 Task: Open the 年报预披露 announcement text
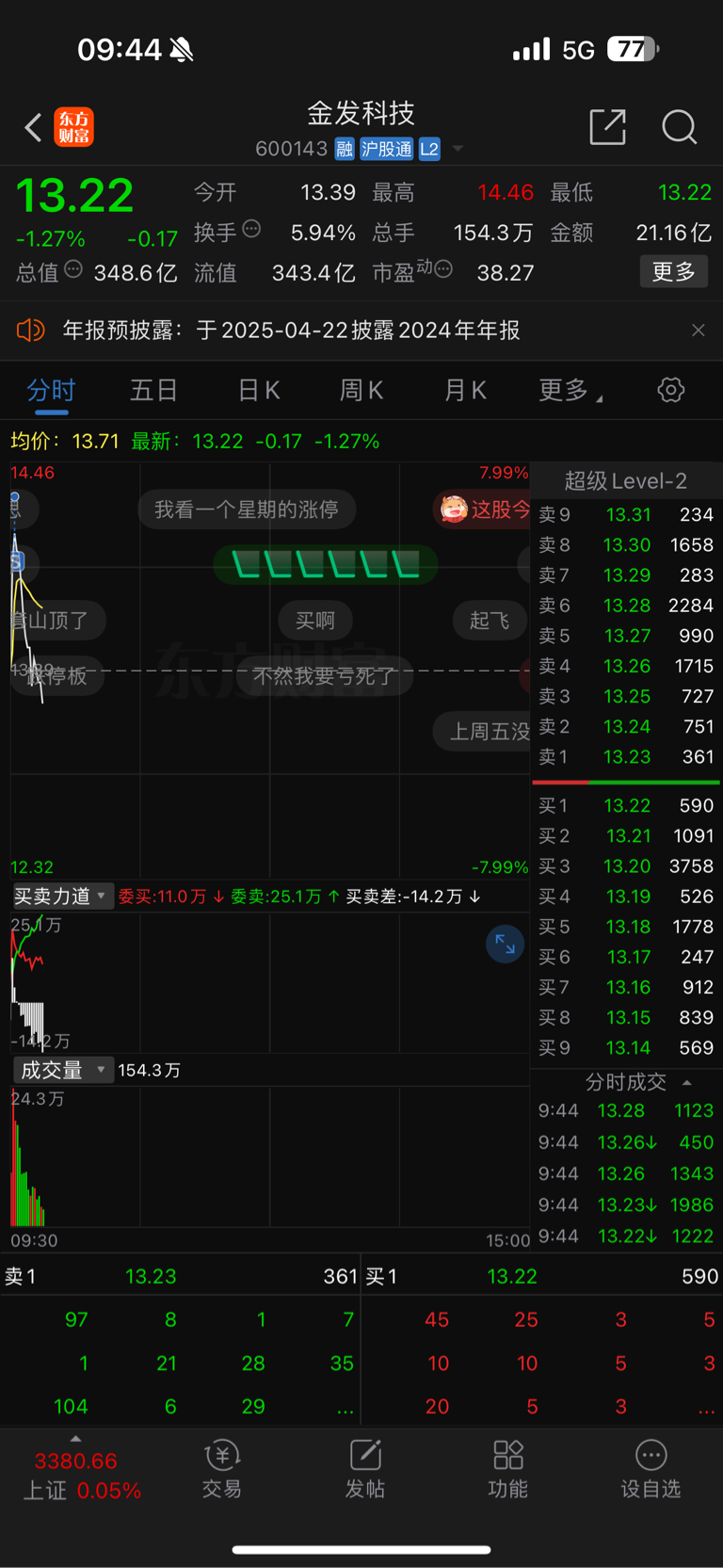click(x=291, y=331)
